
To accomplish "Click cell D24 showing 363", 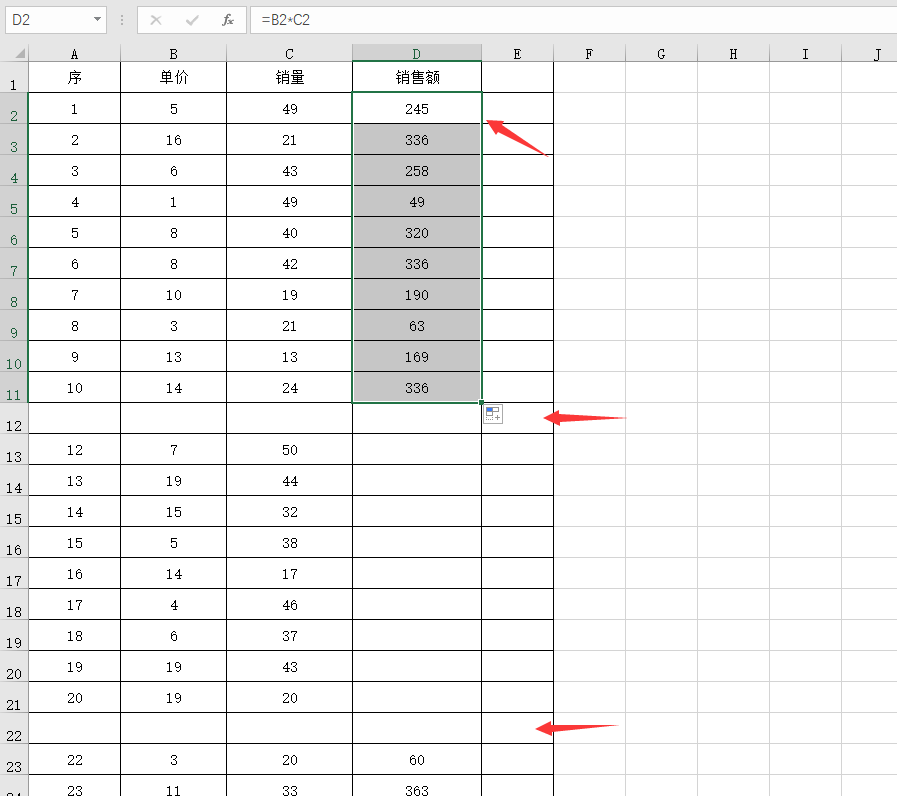I will (x=417, y=786).
